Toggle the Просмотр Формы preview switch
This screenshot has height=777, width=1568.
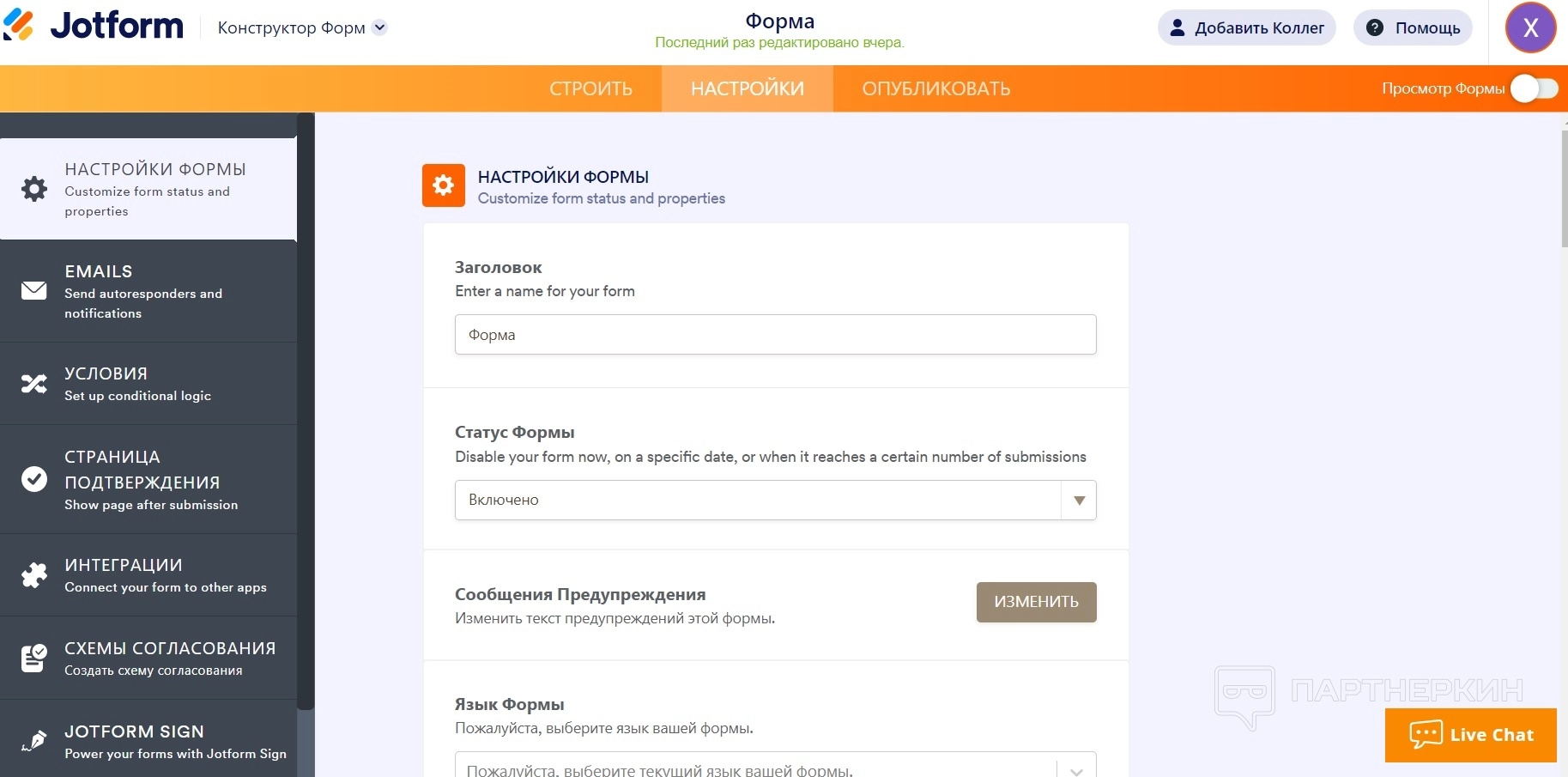[1534, 88]
